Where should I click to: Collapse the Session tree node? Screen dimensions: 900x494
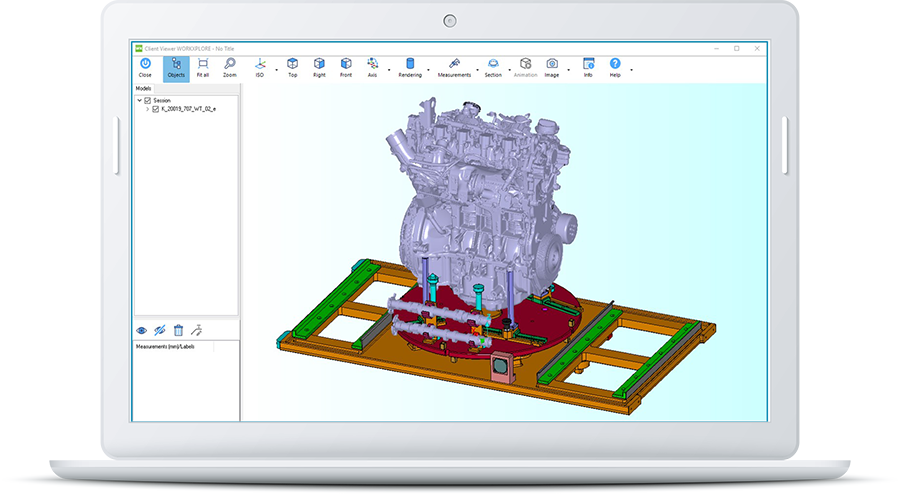(139, 100)
